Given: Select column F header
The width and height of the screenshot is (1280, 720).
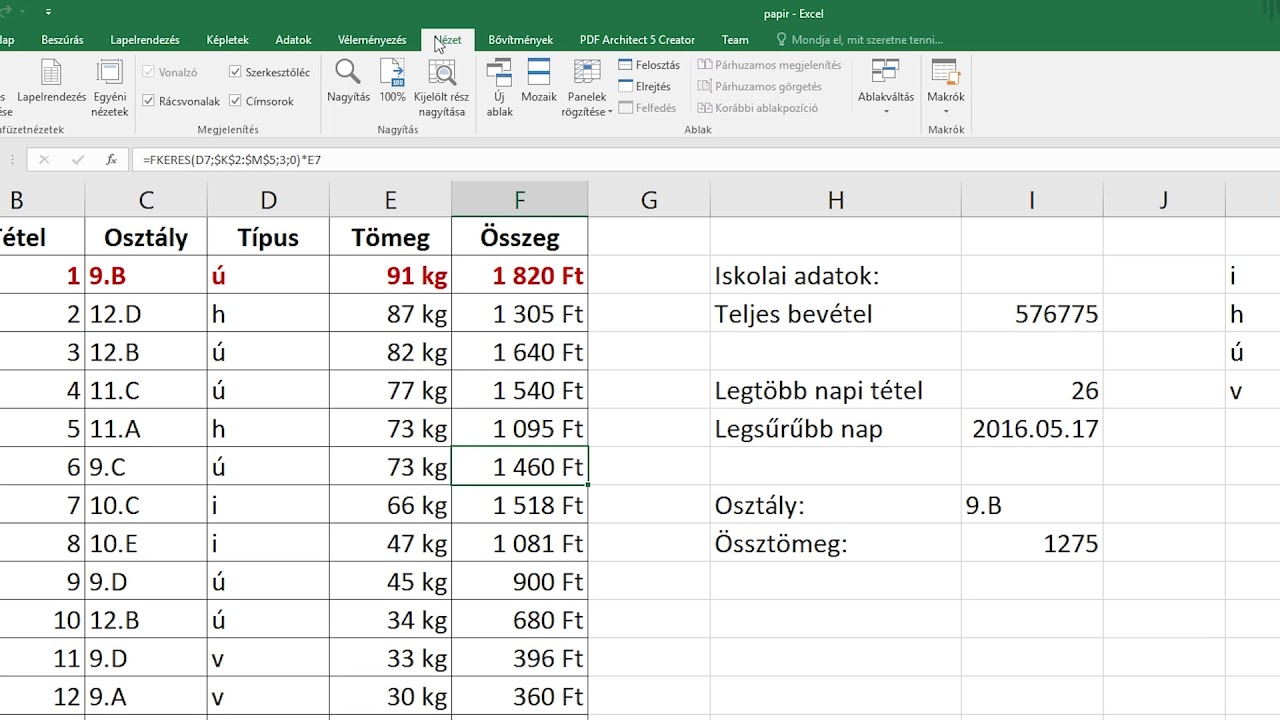Looking at the screenshot, I should pos(519,200).
